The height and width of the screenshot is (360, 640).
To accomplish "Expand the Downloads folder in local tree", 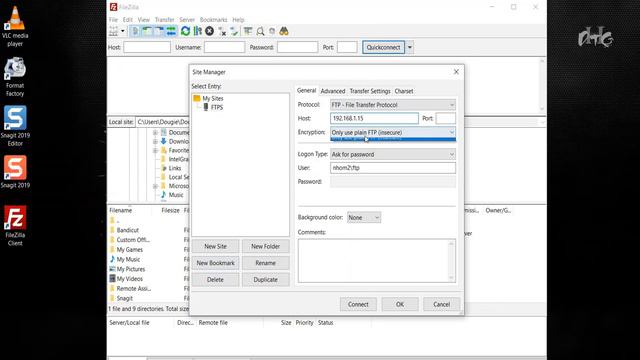I will tap(155, 142).
